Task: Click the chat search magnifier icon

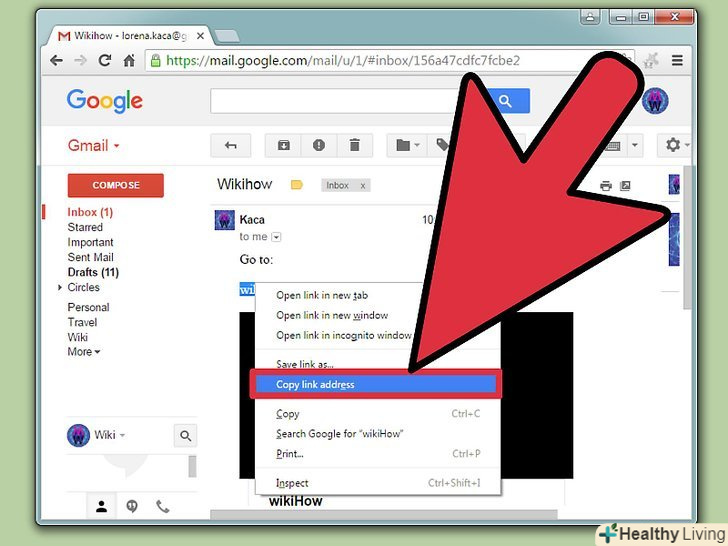Action: 185,436
